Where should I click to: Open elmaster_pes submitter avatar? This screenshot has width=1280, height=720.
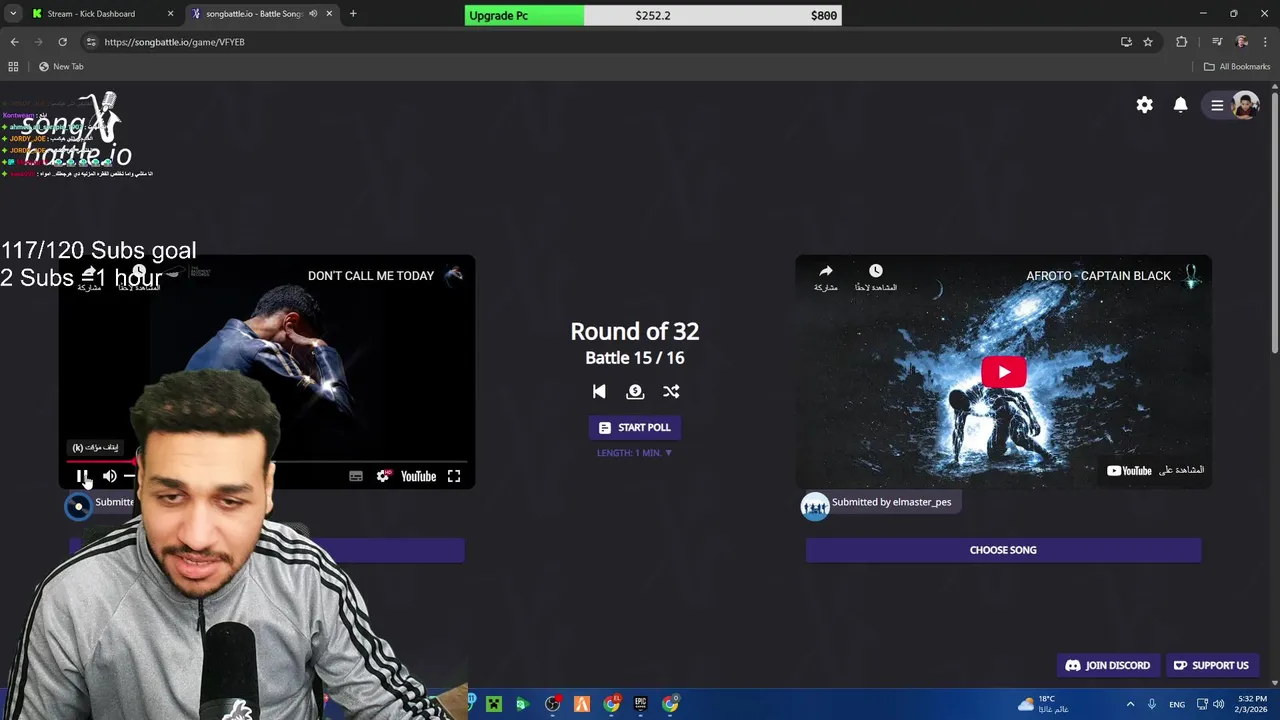(x=815, y=506)
